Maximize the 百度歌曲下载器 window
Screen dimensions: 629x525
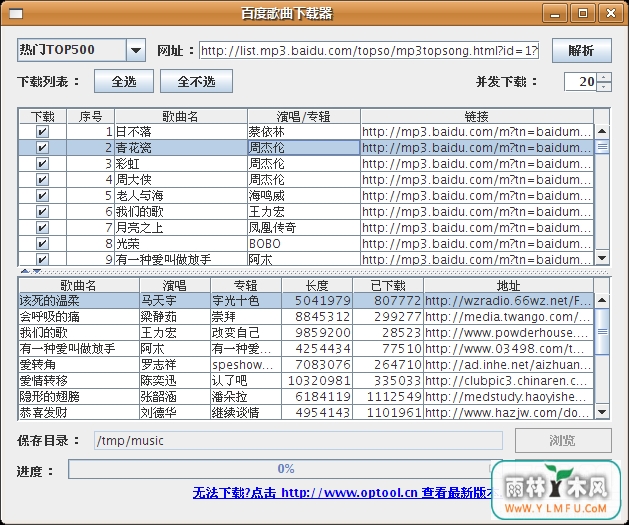tap(582, 14)
